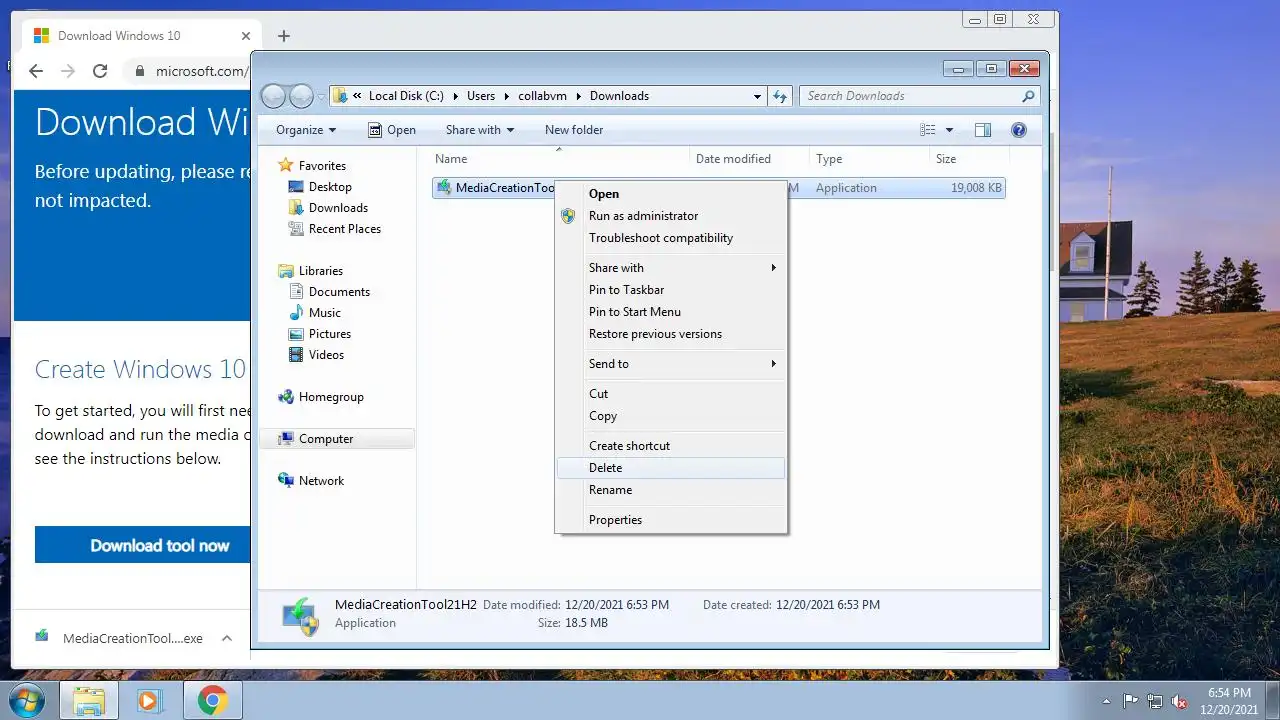Open the Share with toolbar dropdown
1280x720 pixels.
tap(479, 130)
